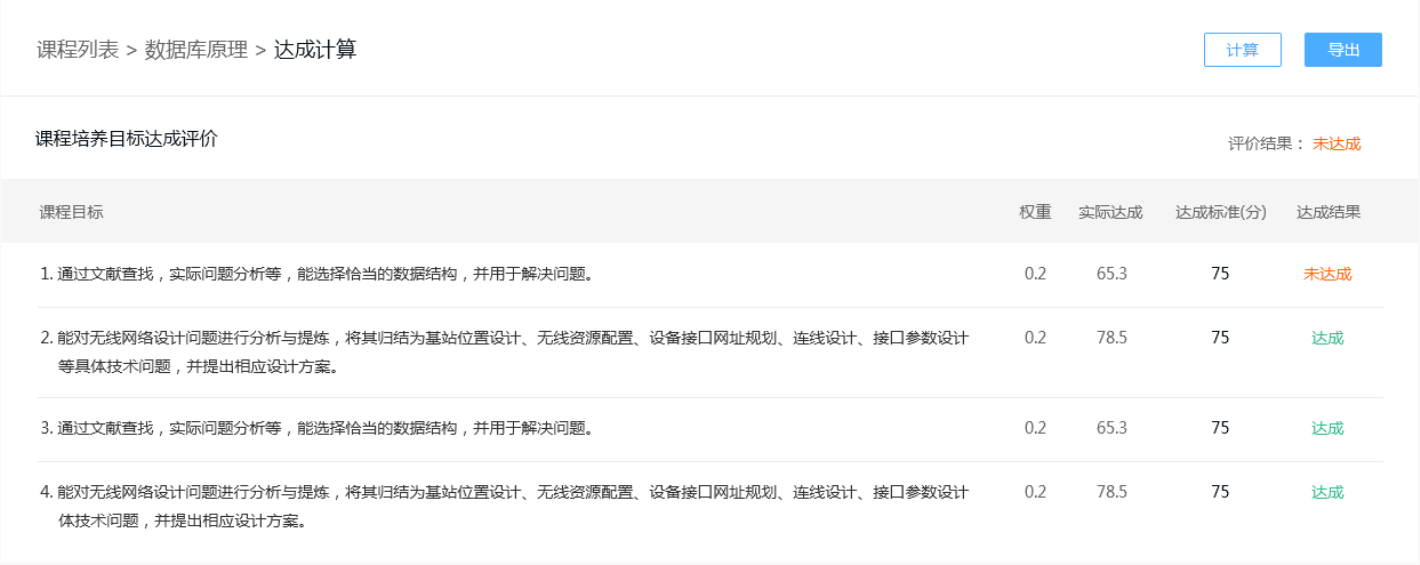Click weight 0.2 in objective 1 row
Screen dimensions: 1420x565
[x=1035, y=274]
